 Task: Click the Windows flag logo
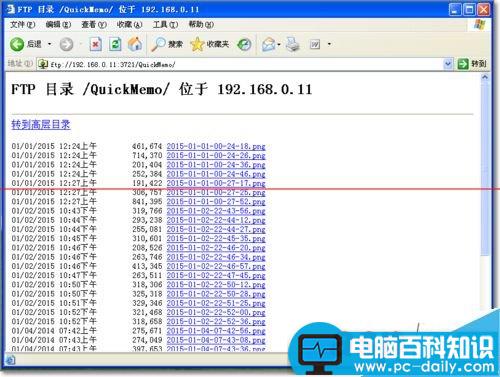coord(479,24)
